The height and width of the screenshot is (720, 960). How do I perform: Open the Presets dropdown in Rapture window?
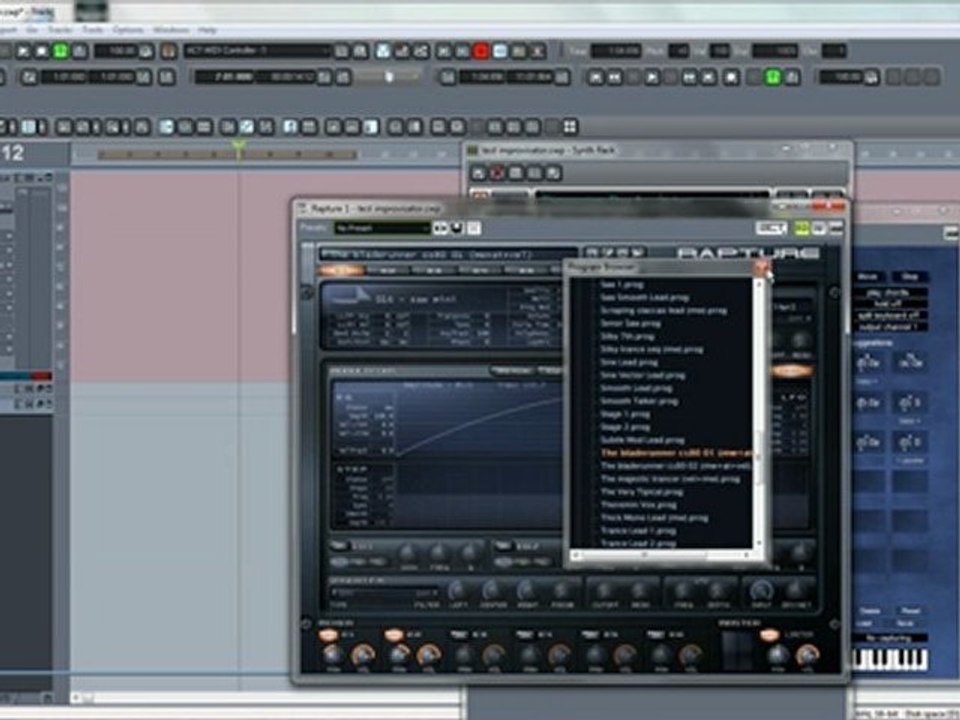click(382, 228)
